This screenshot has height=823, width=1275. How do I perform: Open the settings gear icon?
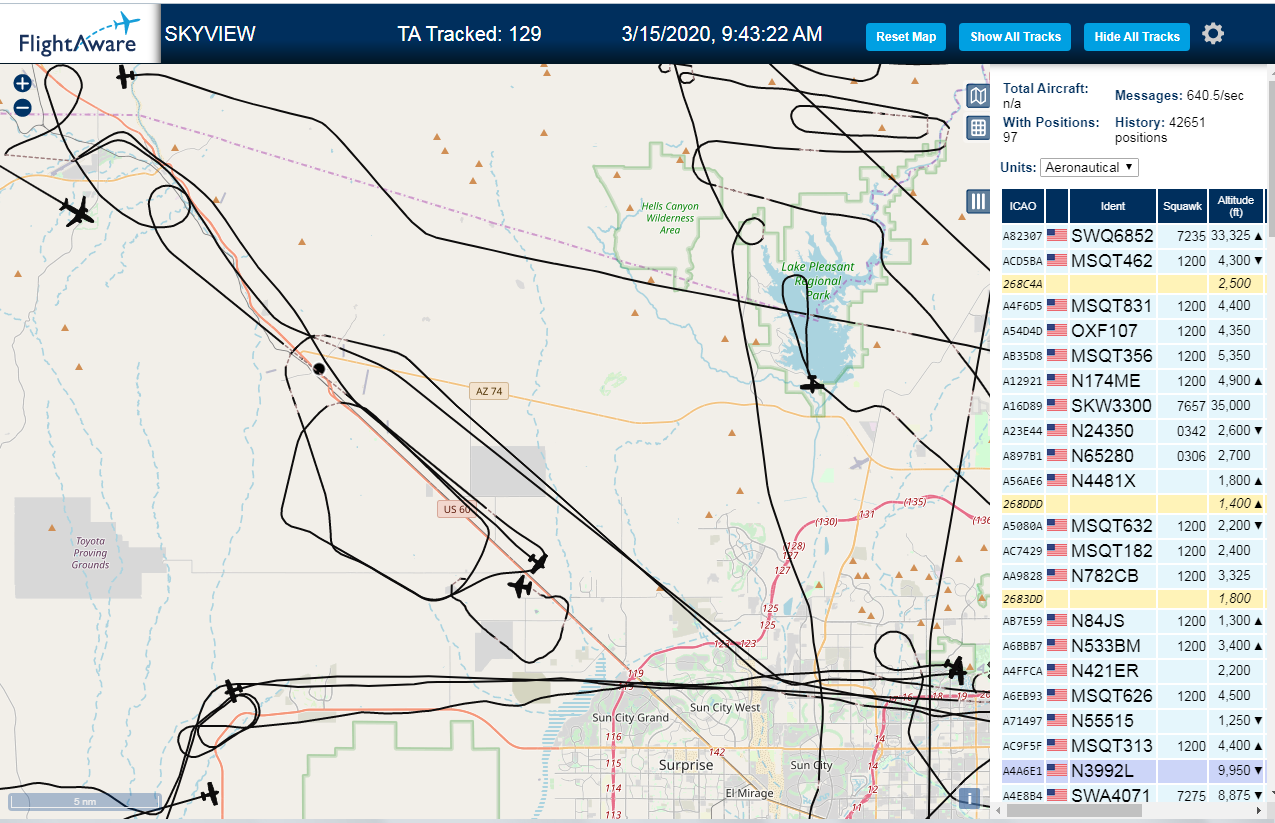coord(1213,34)
